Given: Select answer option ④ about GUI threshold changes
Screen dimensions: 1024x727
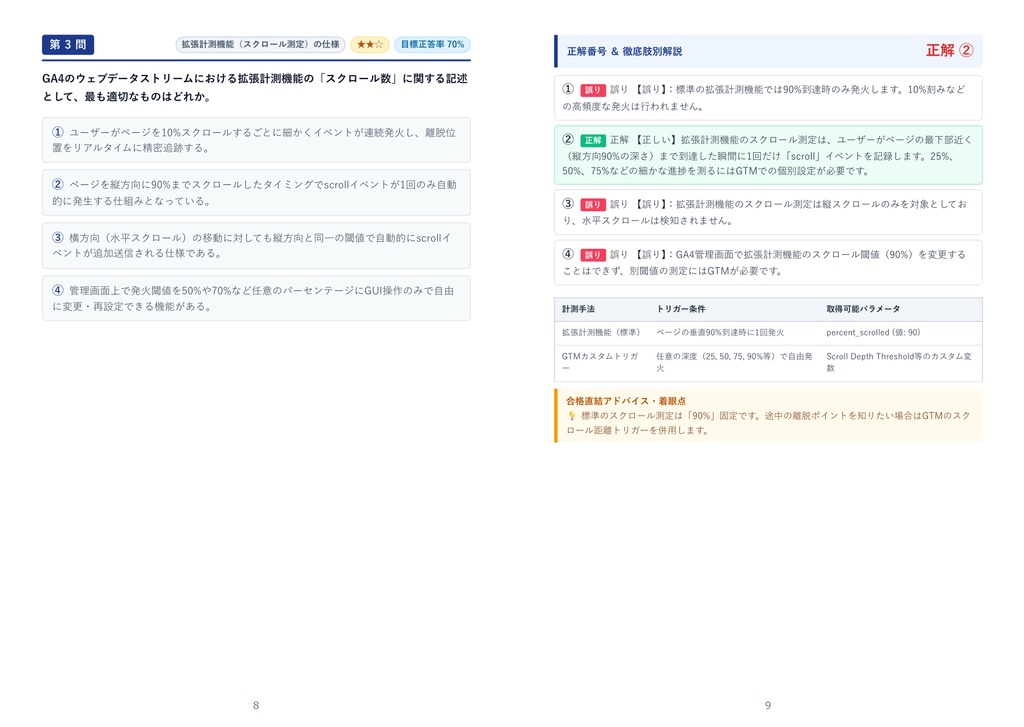Looking at the screenshot, I should coord(256,298).
